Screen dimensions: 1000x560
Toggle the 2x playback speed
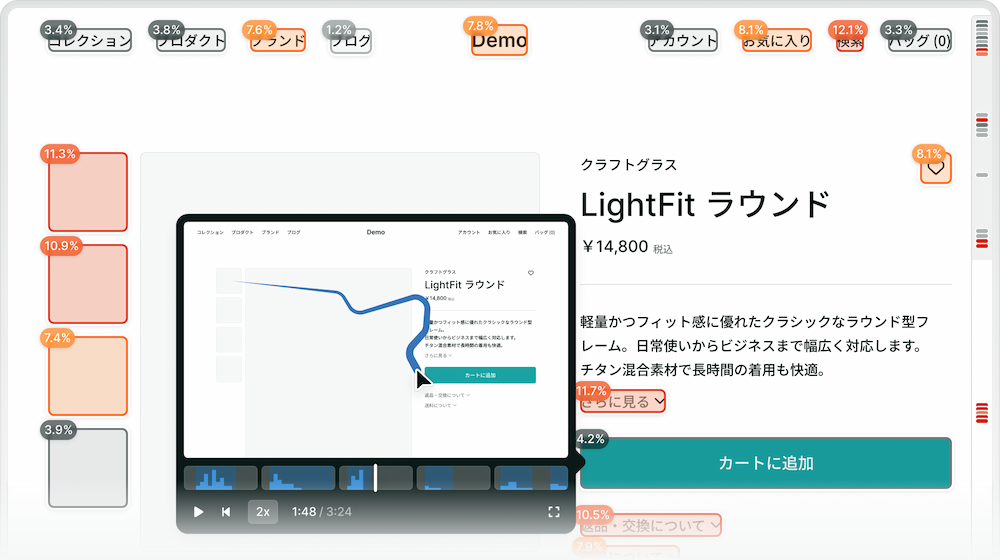(263, 512)
